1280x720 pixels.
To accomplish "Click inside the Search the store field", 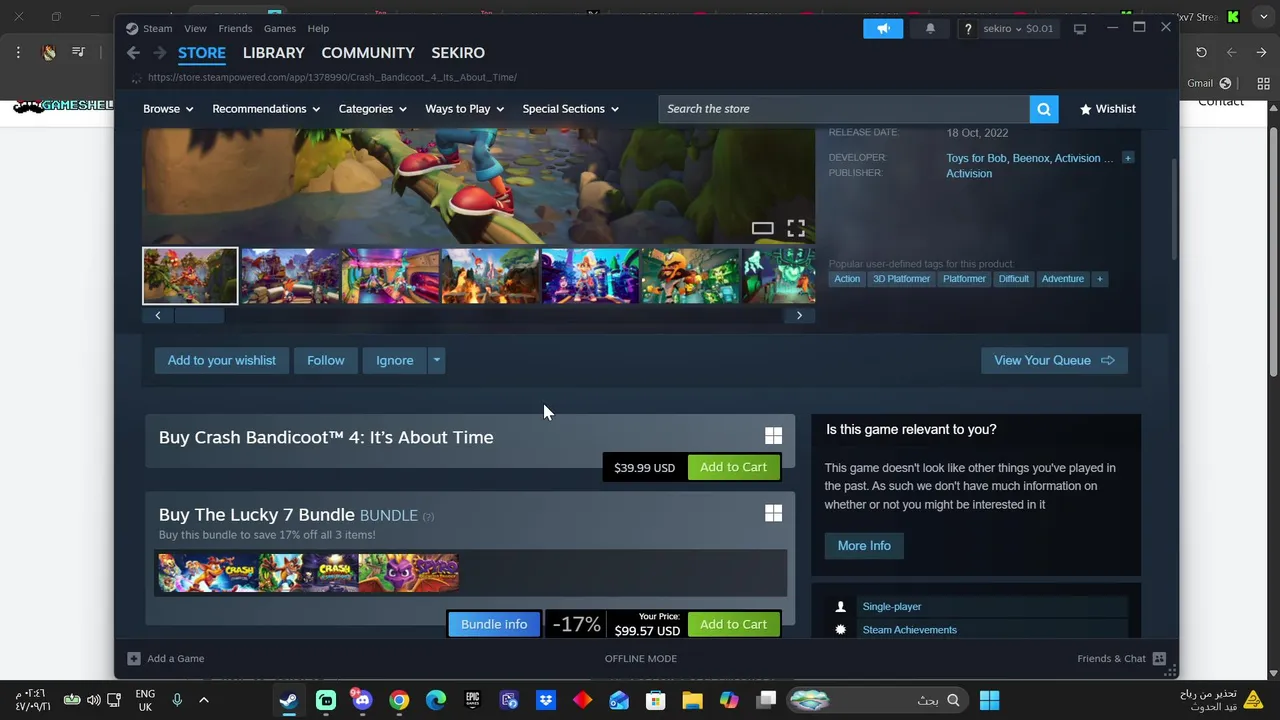I will click(x=844, y=109).
